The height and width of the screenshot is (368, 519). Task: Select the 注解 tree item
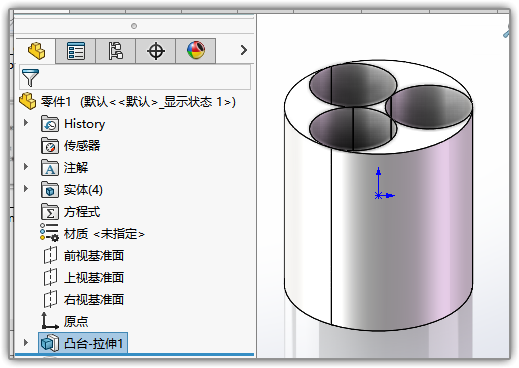tap(76, 168)
